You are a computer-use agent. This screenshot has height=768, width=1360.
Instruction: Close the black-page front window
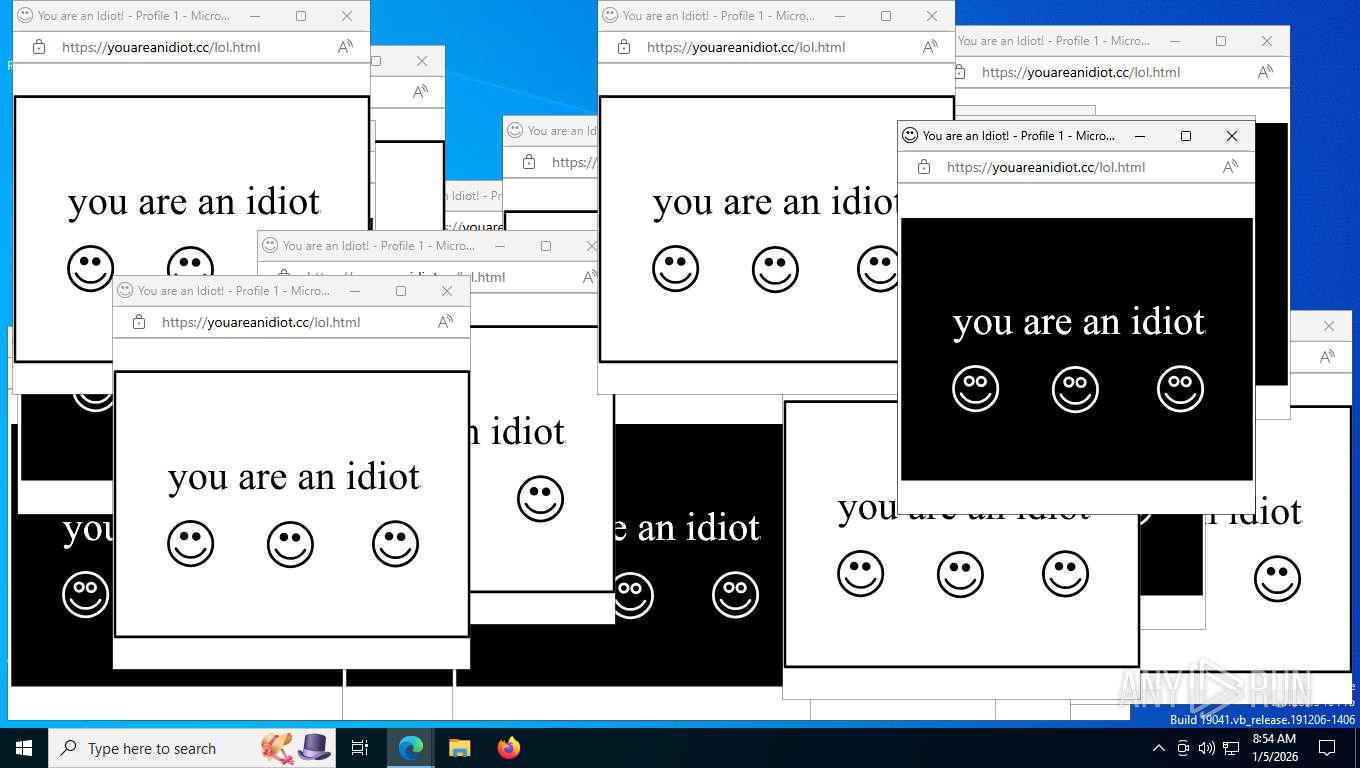(x=1232, y=136)
